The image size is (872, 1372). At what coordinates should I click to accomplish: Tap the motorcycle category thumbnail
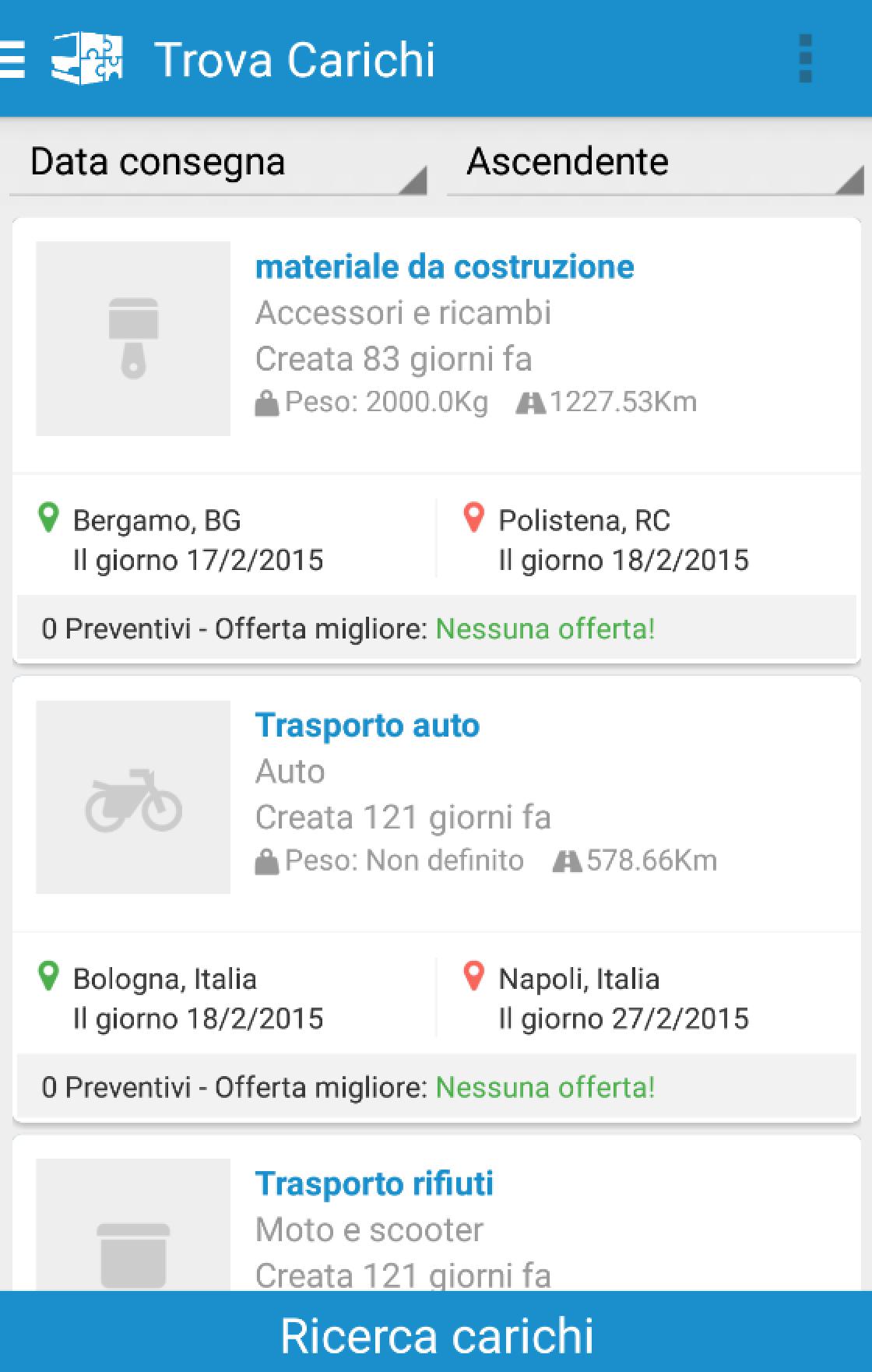click(133, 797)
